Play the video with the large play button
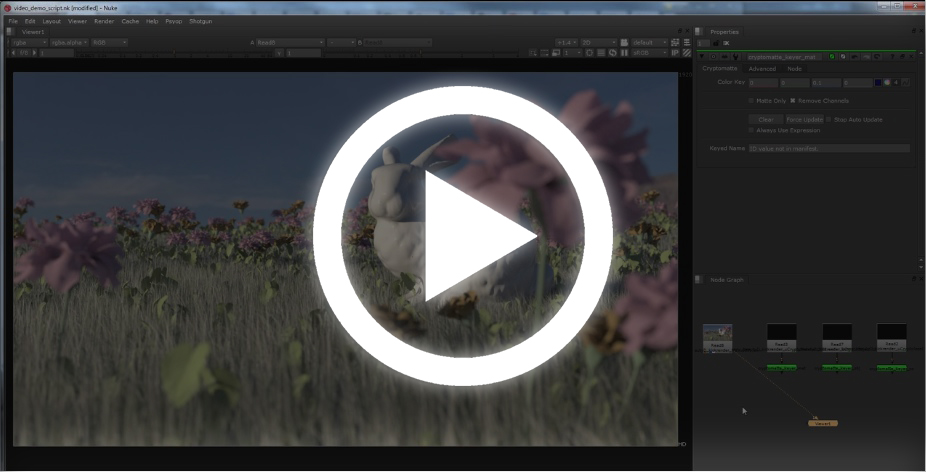 click(462, 236)
